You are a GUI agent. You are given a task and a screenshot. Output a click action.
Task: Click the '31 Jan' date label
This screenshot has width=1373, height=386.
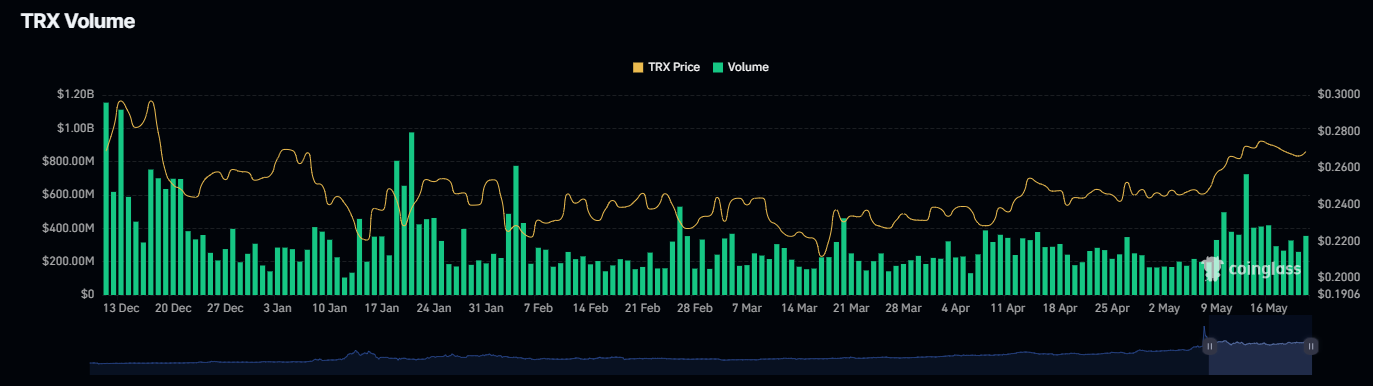click(485, 309)
